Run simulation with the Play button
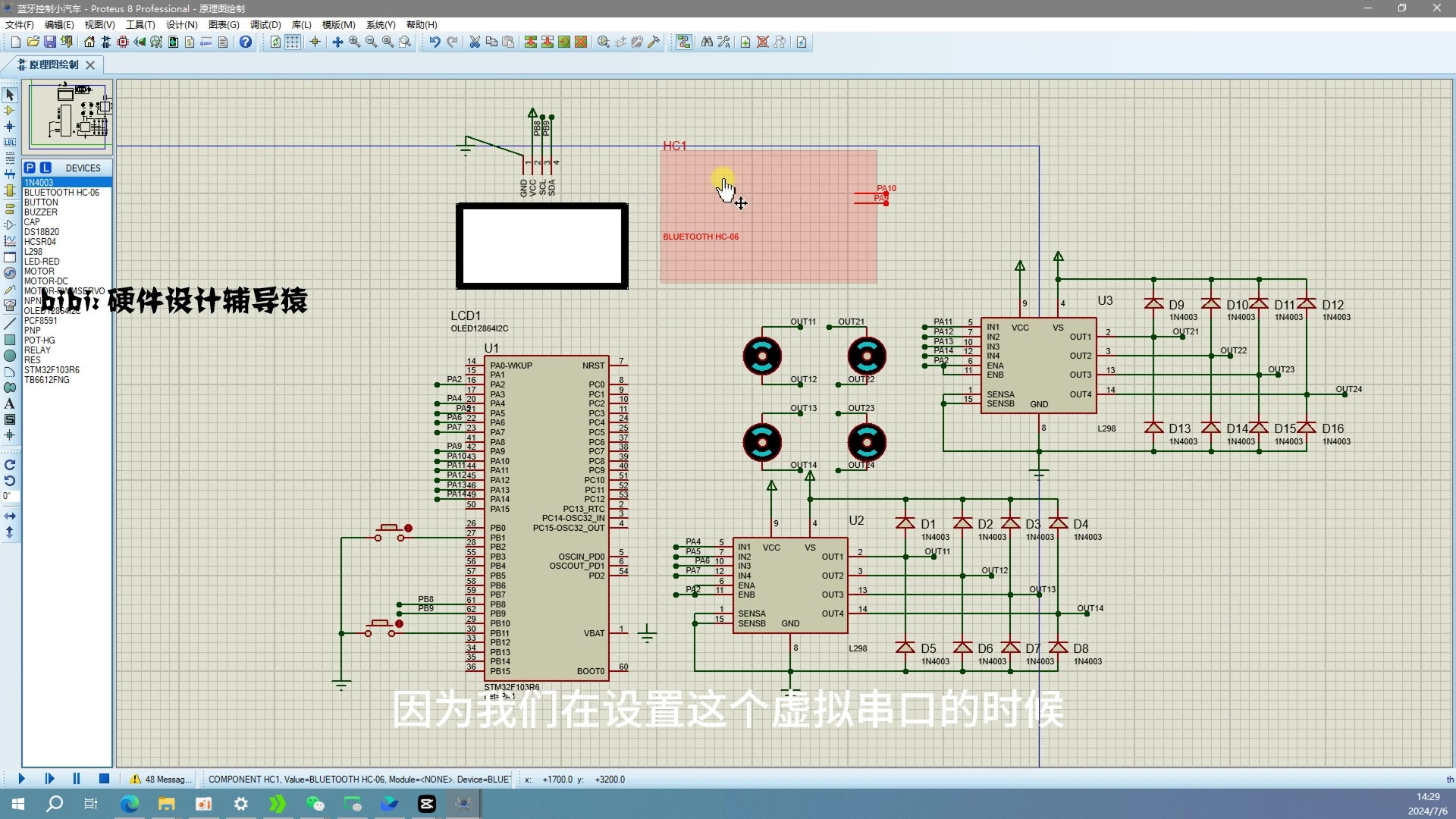Screen dimensions: 1456x819 [x=21, y=779]
